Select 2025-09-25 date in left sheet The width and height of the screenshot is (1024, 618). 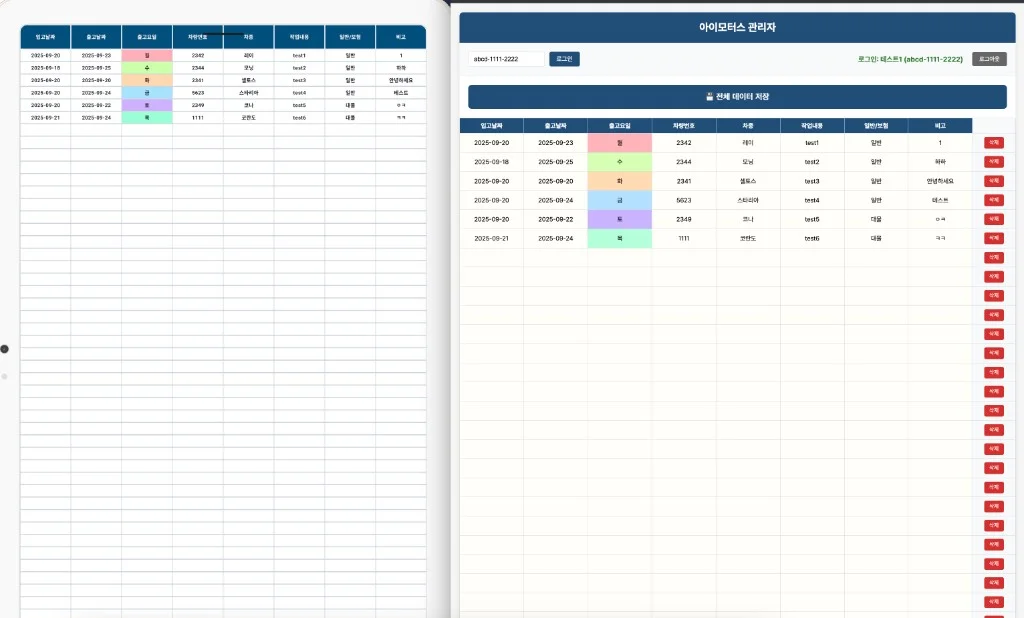(x=96, y=68)
